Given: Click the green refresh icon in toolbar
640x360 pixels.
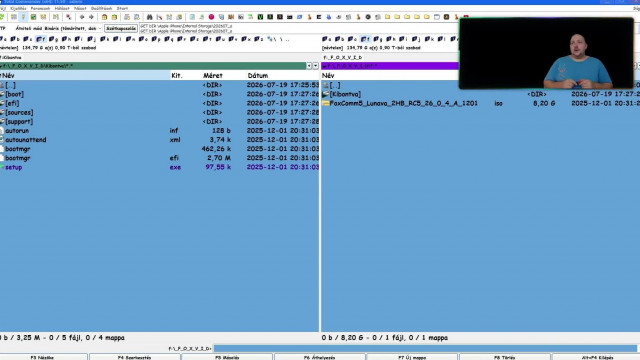Looking at the screenshot, I should point(2,17).
